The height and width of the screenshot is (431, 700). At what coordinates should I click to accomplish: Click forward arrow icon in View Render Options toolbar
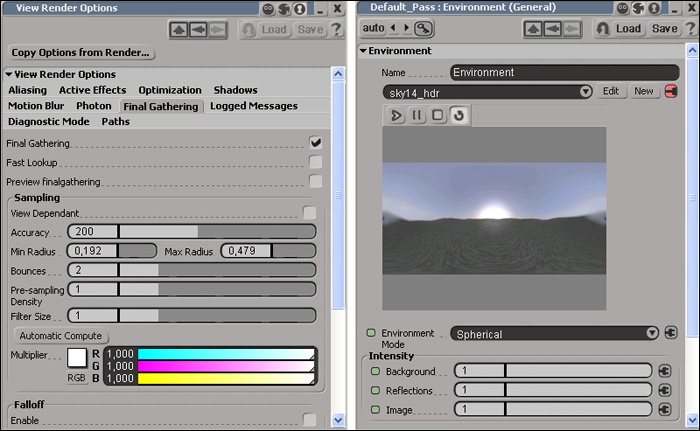pos(217,30)
